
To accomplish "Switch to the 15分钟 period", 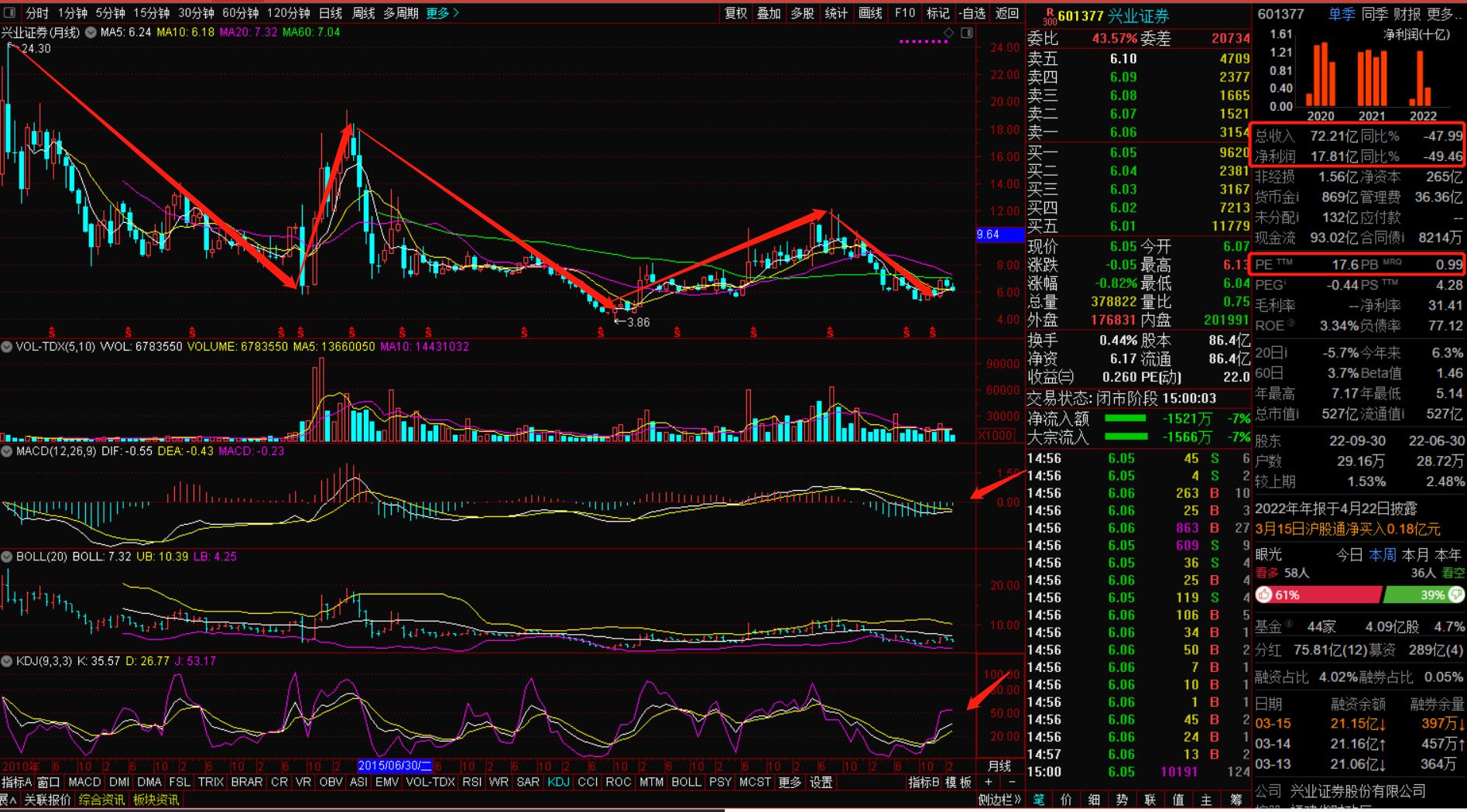I will 152,13.
